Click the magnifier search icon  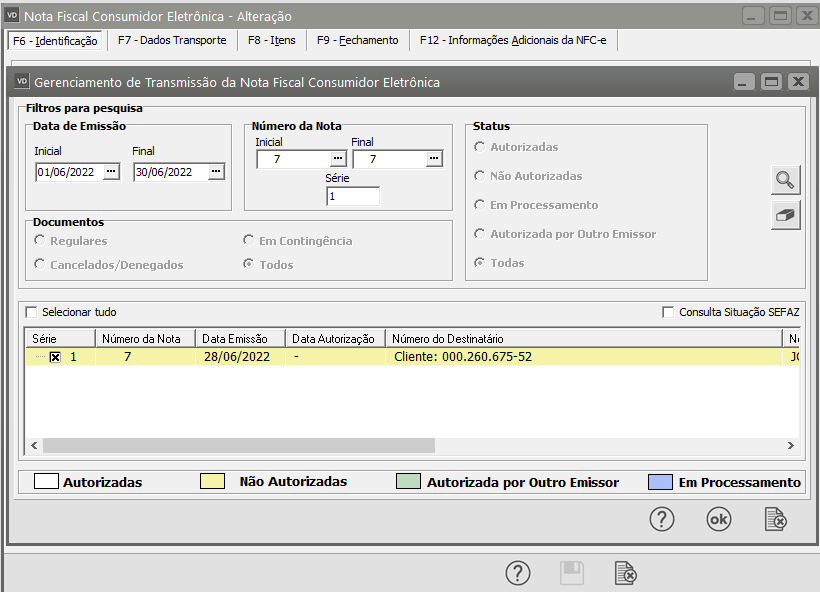(785, 180)
